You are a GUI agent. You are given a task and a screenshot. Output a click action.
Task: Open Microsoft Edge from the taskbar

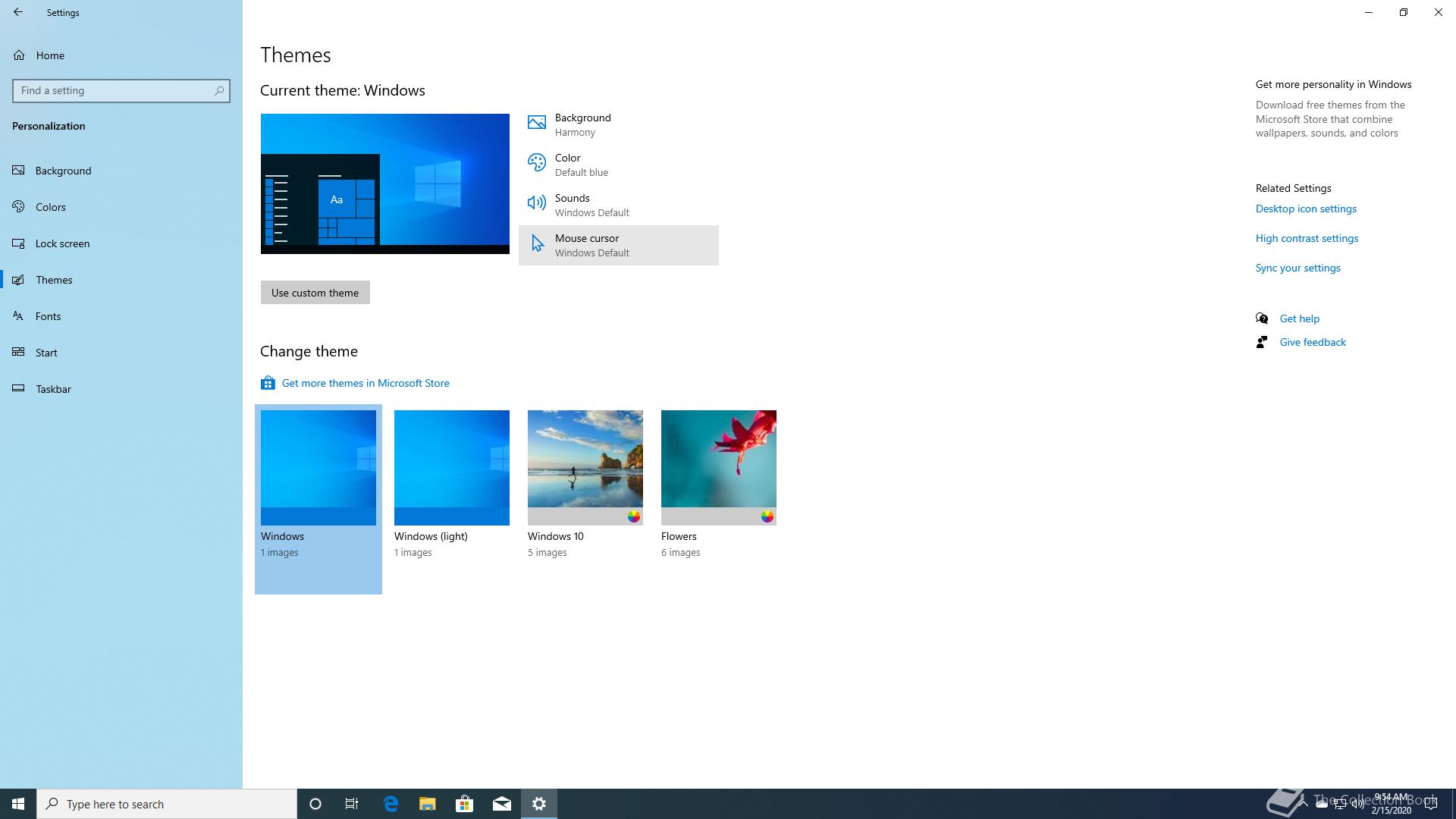[x=391, y=804]
